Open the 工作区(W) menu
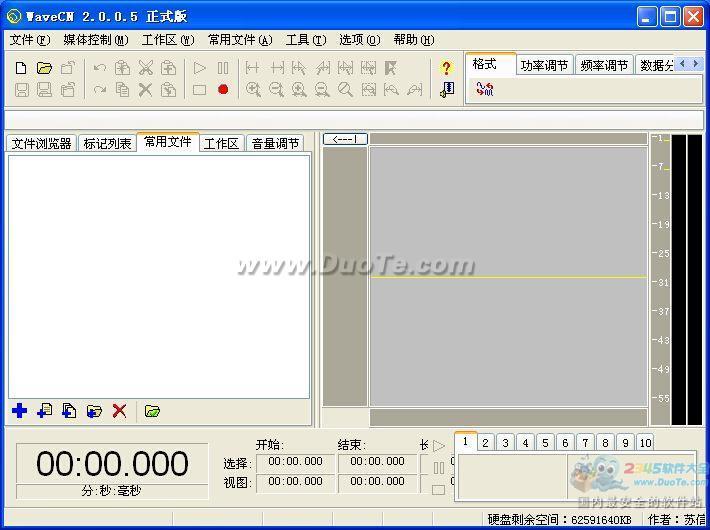The height and width of the screenshot is (530, 710). (168, 40)
